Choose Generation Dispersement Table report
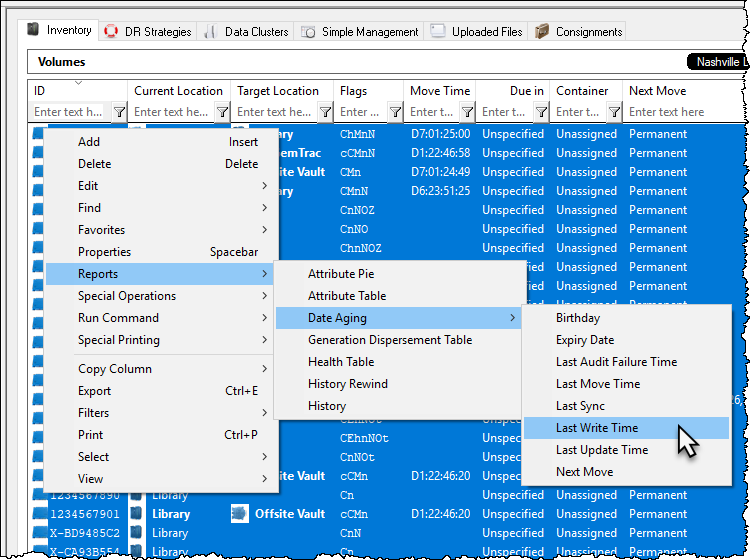 coord(398,340)
